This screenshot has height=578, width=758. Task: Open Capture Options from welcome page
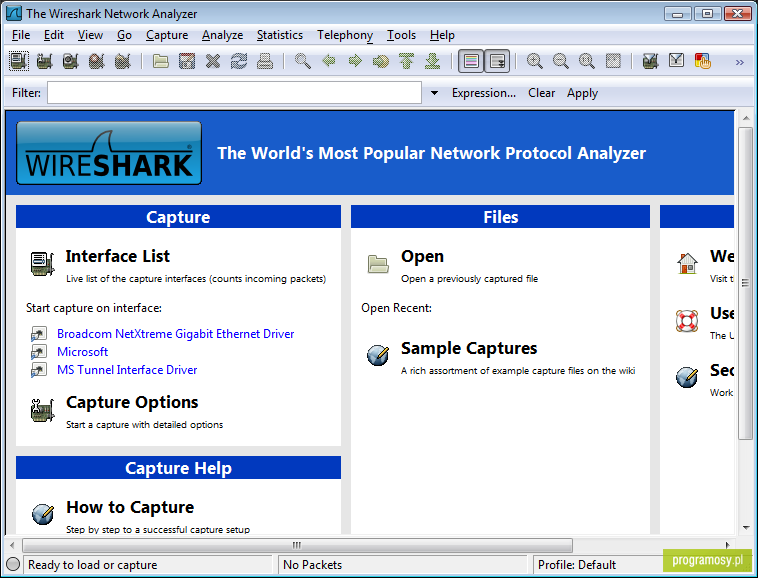pyautogui.click(x=132, y=402)
